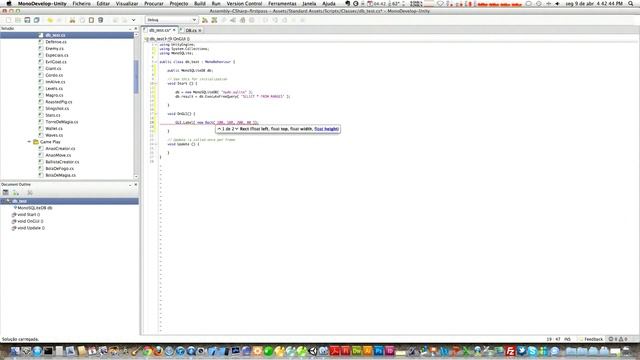Open the Ajuda menu
Viewport: 640px width, 360px height.
(329, 3)
